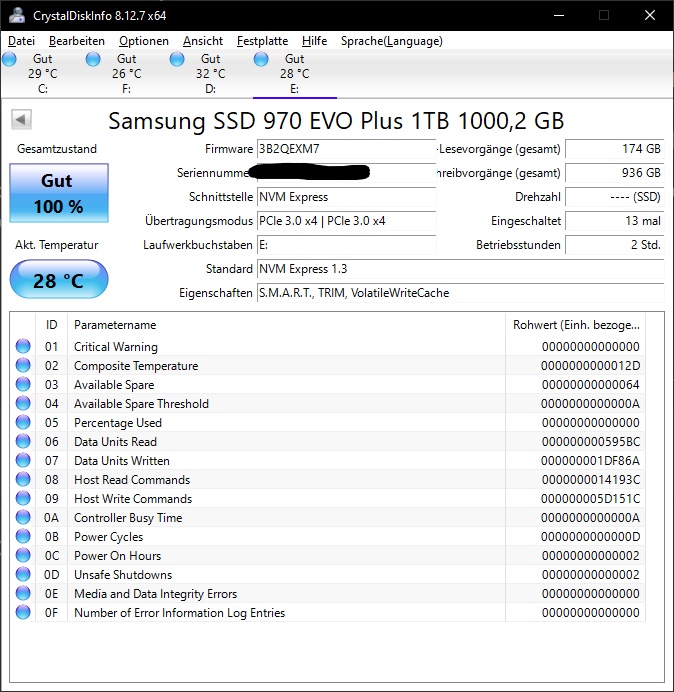This screenshot has height=692, width=674.
Task: Click status orb for Composite Temperature row
Action: coord(23,365)
